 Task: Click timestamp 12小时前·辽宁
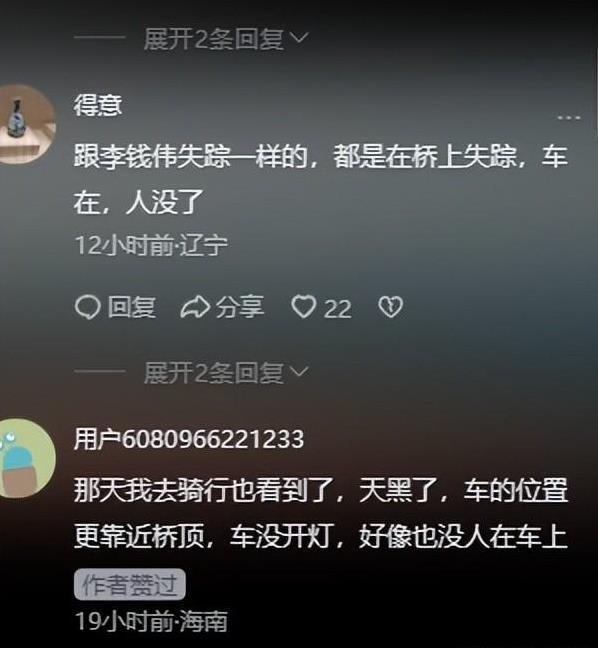(x=151, y=245)
